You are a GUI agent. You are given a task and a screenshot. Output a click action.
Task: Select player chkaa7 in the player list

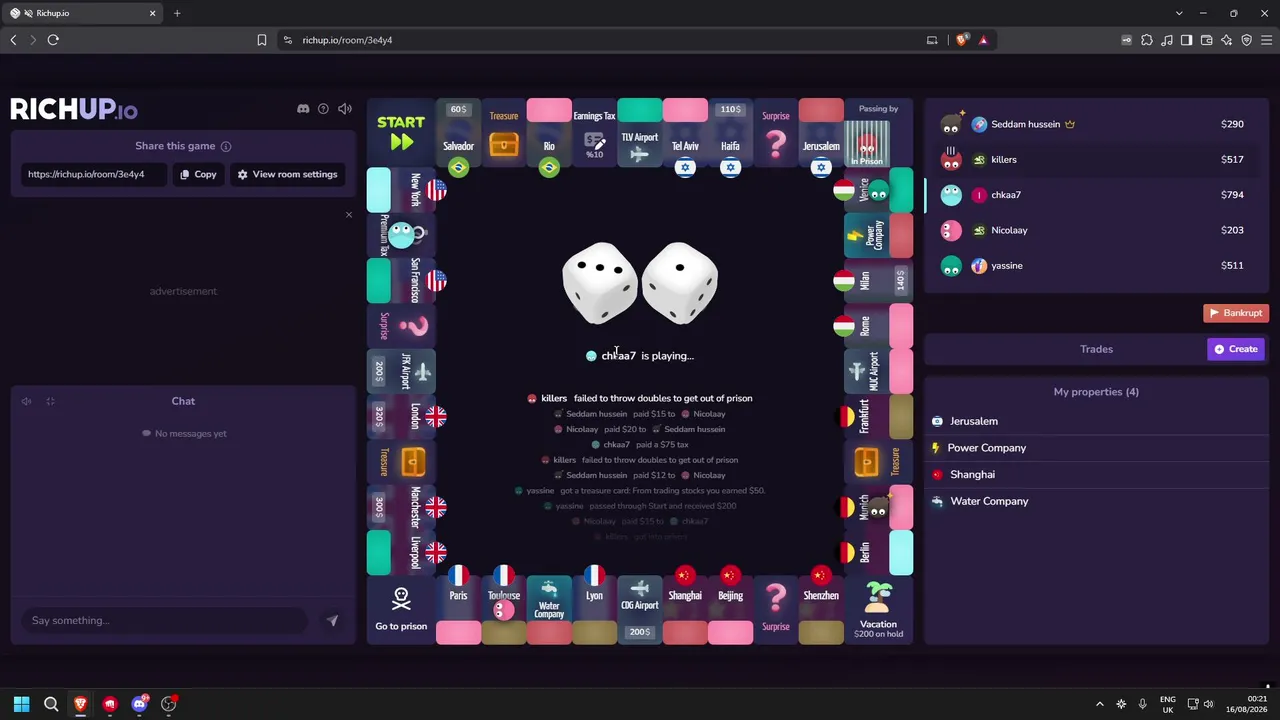(1095, 195)
